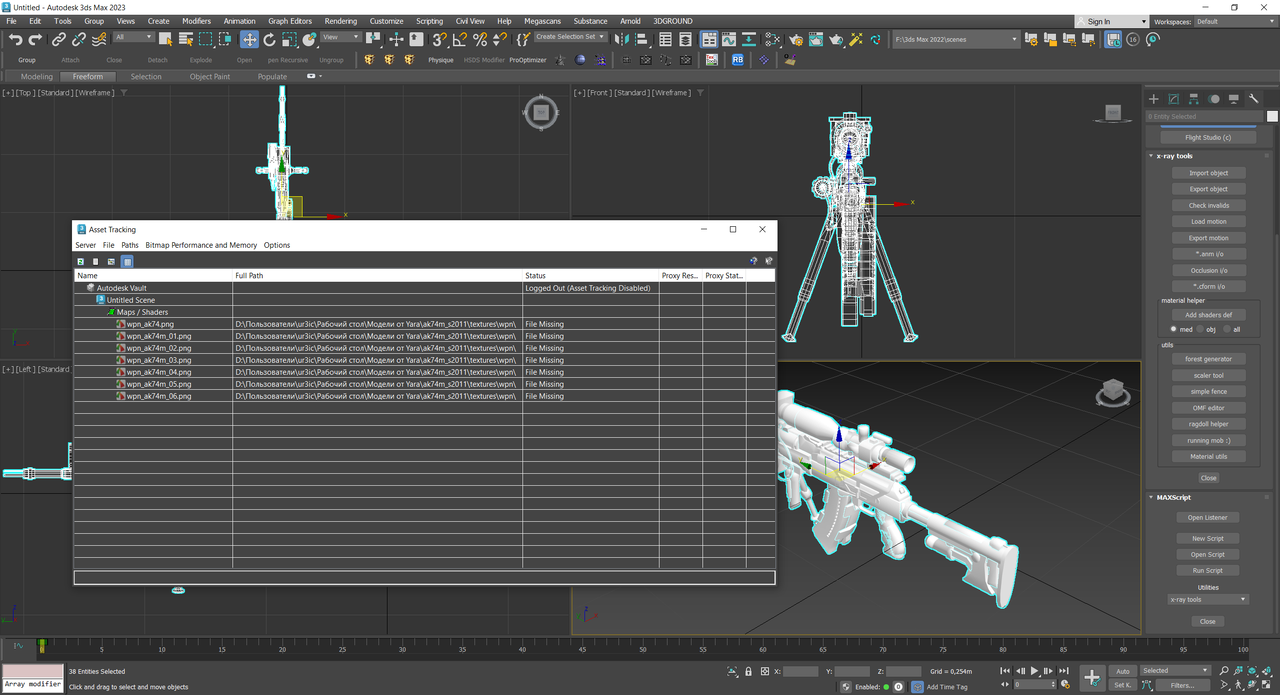Open Bitmap Performance and Memory menu
The width and height of the screenshot is (1280, 695).
pos(201,245)
